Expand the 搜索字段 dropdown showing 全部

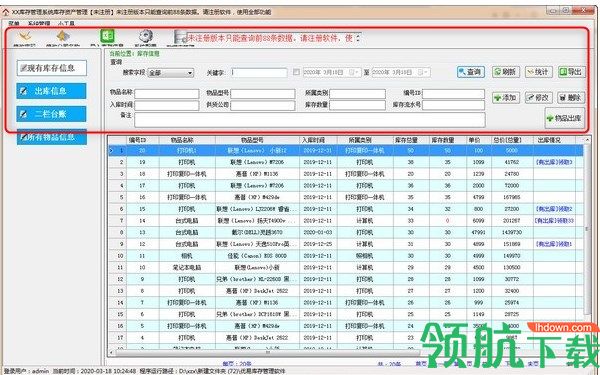tap(171, 73)
